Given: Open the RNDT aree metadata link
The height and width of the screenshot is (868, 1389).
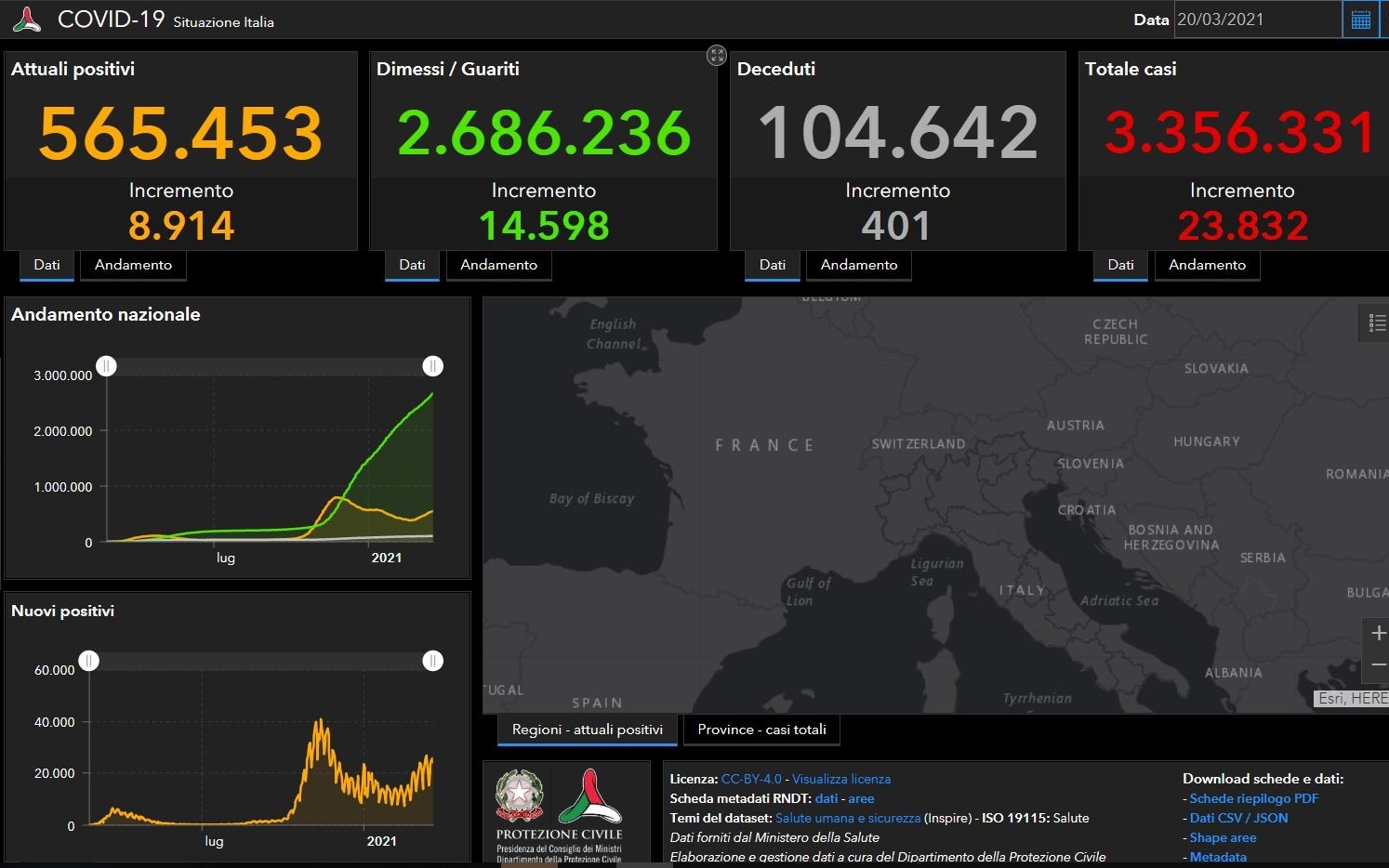Looking at the screenshot, I should (x=861, y=798).
